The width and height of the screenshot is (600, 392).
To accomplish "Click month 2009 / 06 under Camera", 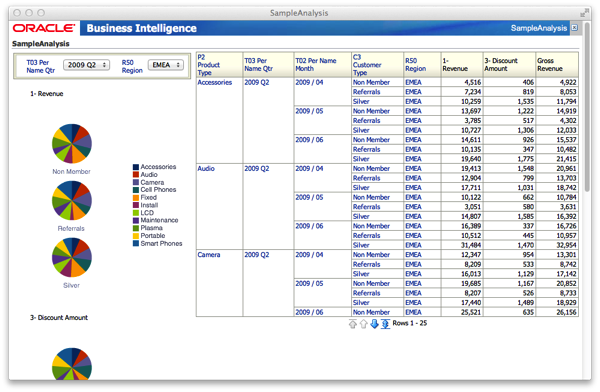I will click(309, 312).
